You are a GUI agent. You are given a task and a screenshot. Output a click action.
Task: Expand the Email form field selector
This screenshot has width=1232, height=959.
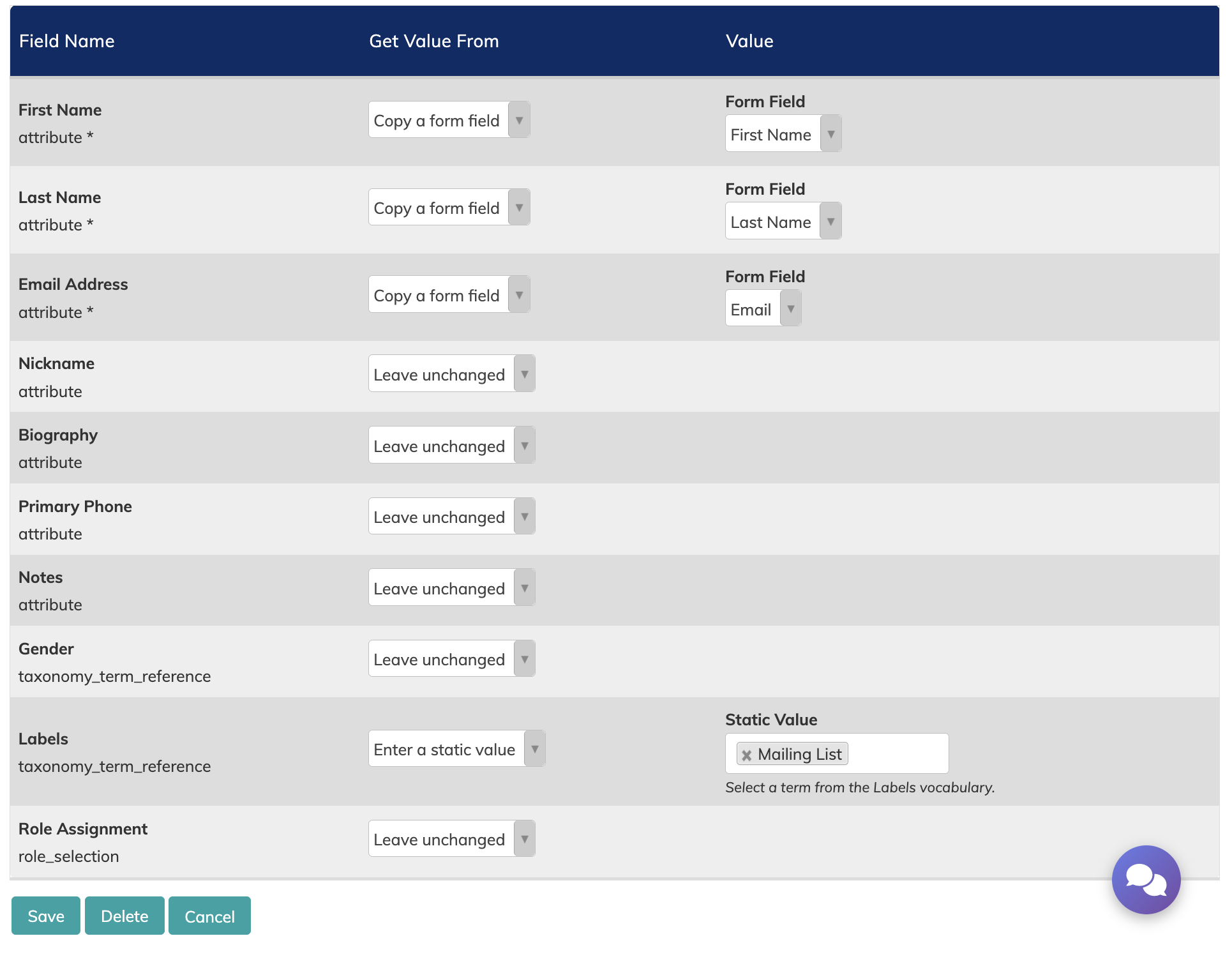763,309
